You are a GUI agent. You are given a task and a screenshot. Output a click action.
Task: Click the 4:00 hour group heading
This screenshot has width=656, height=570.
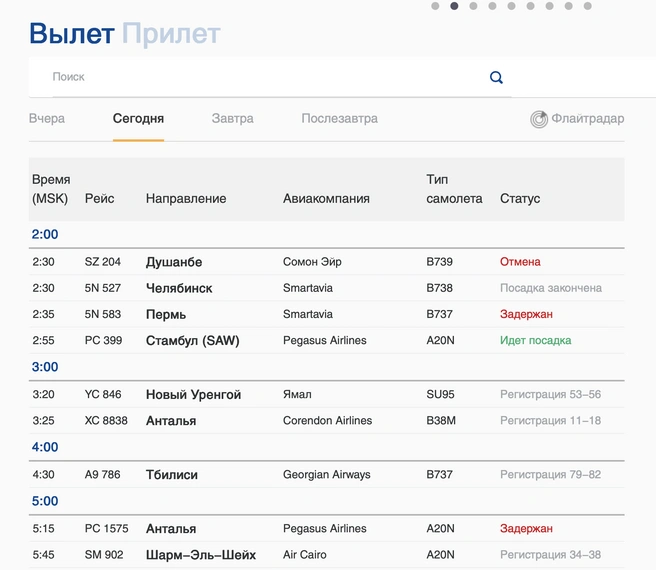(45, 447)
